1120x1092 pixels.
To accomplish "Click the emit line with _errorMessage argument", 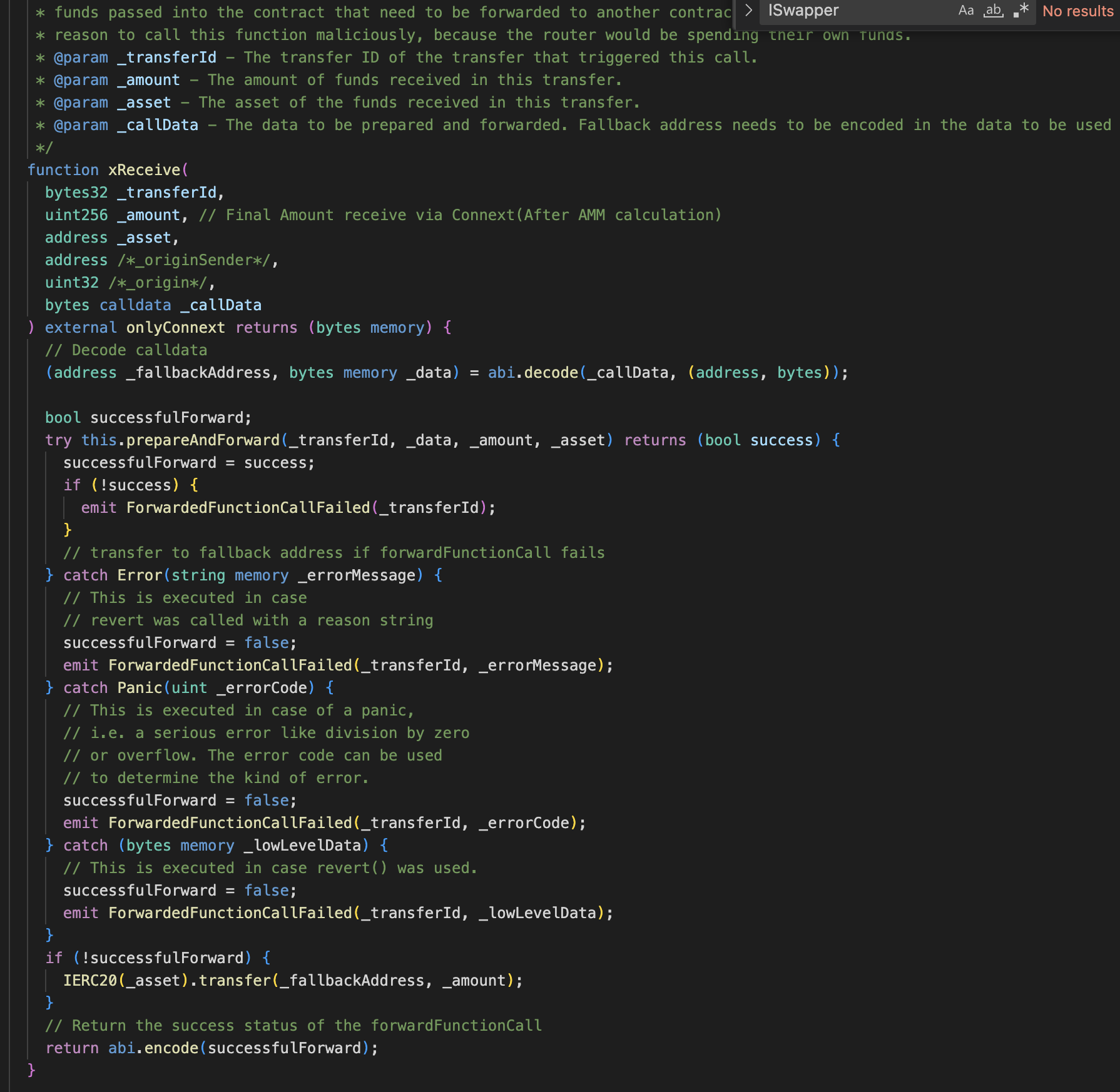I will point(338,665).
